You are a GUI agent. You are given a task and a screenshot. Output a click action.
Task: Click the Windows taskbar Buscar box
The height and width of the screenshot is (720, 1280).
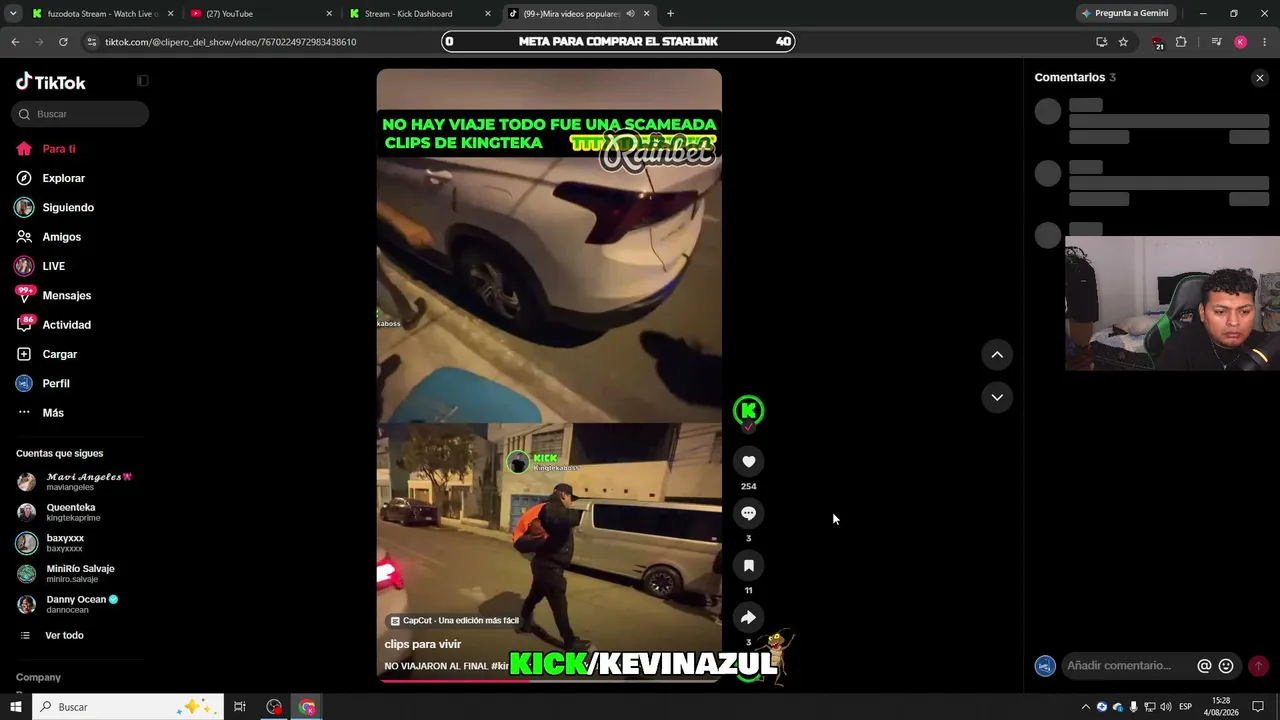[x=127, y=707]
